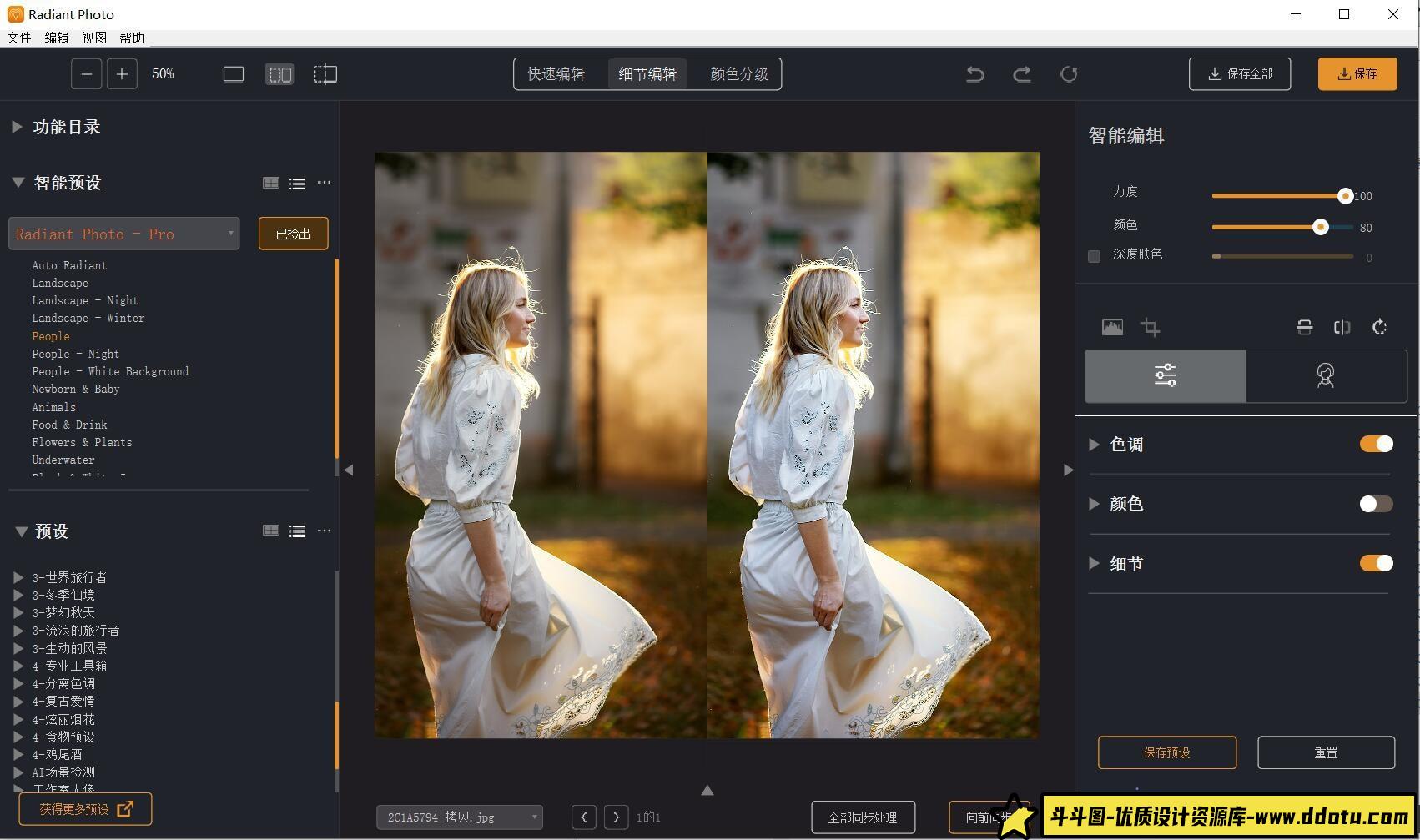1420x840 pixels.
Task: Click the 保存预设 button
Action: 1168,752
